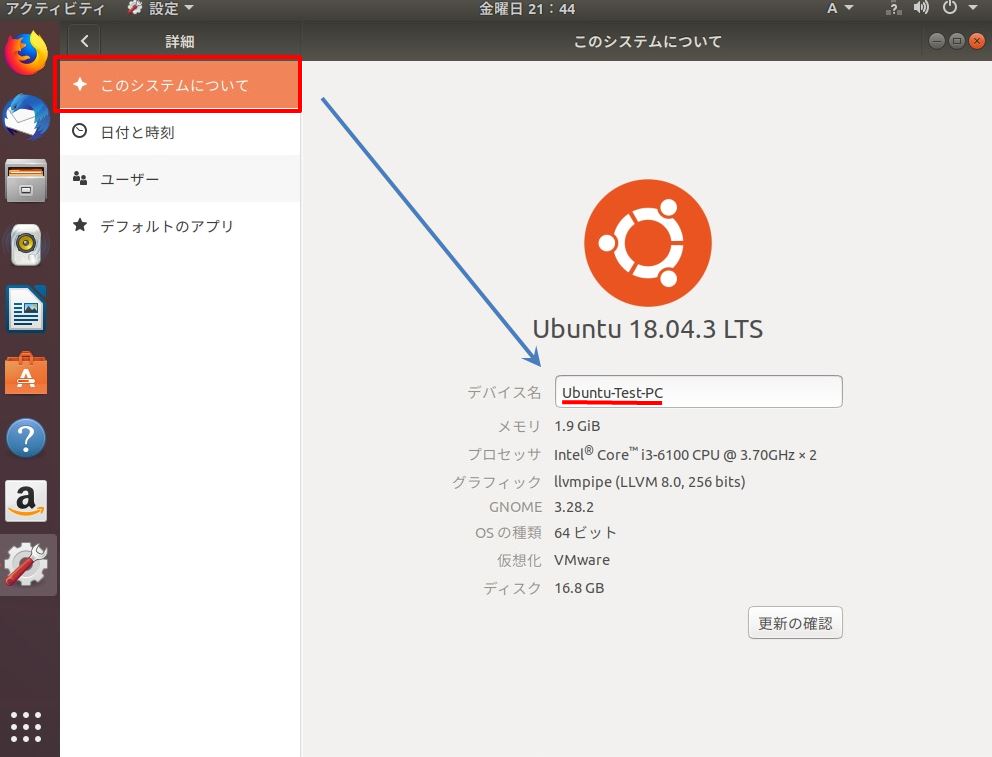Click the OS type value 64 ビット
The image size is (992, 757).
(x=585, y=533)
